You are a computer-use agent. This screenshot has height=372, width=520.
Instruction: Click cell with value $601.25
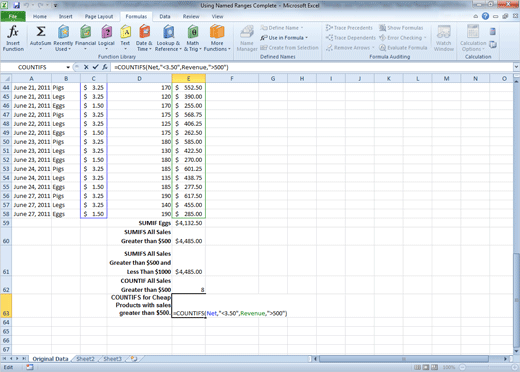(x=189, y=169)
